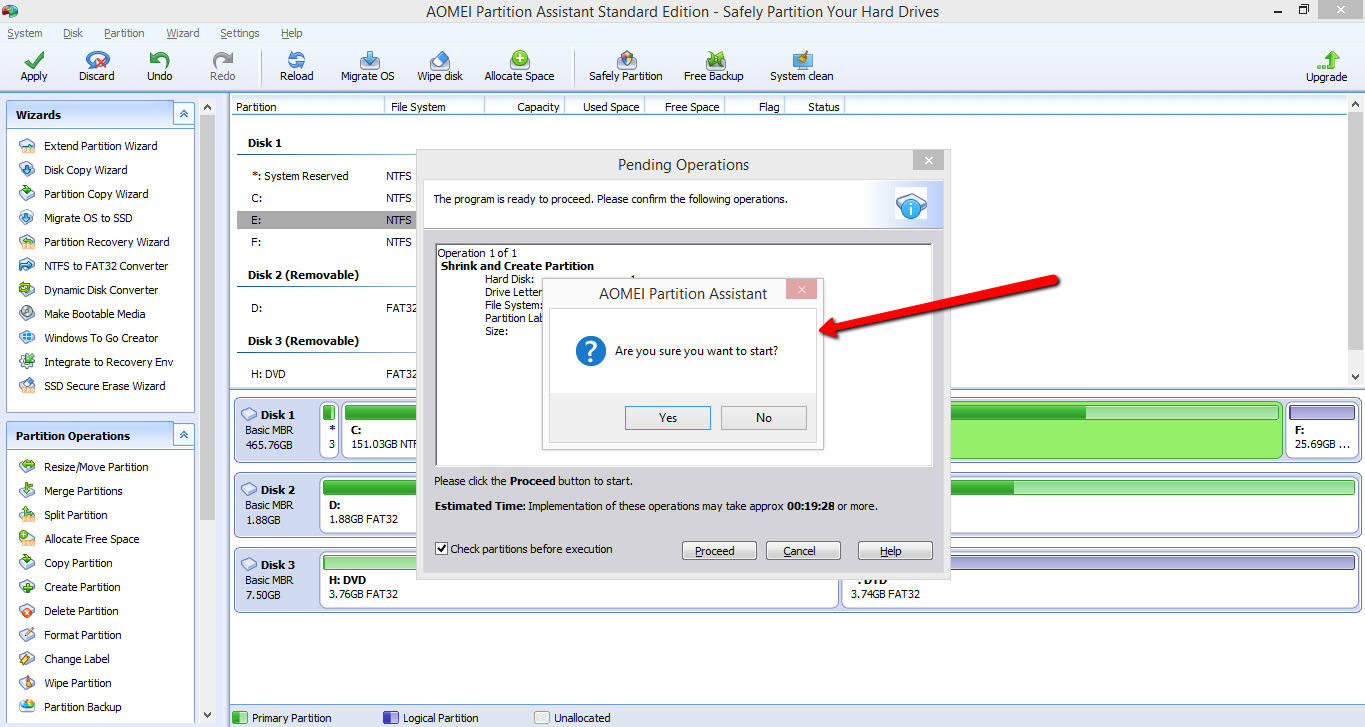
Task: Click the Discard toolbar icon
Action: [97, 67]
